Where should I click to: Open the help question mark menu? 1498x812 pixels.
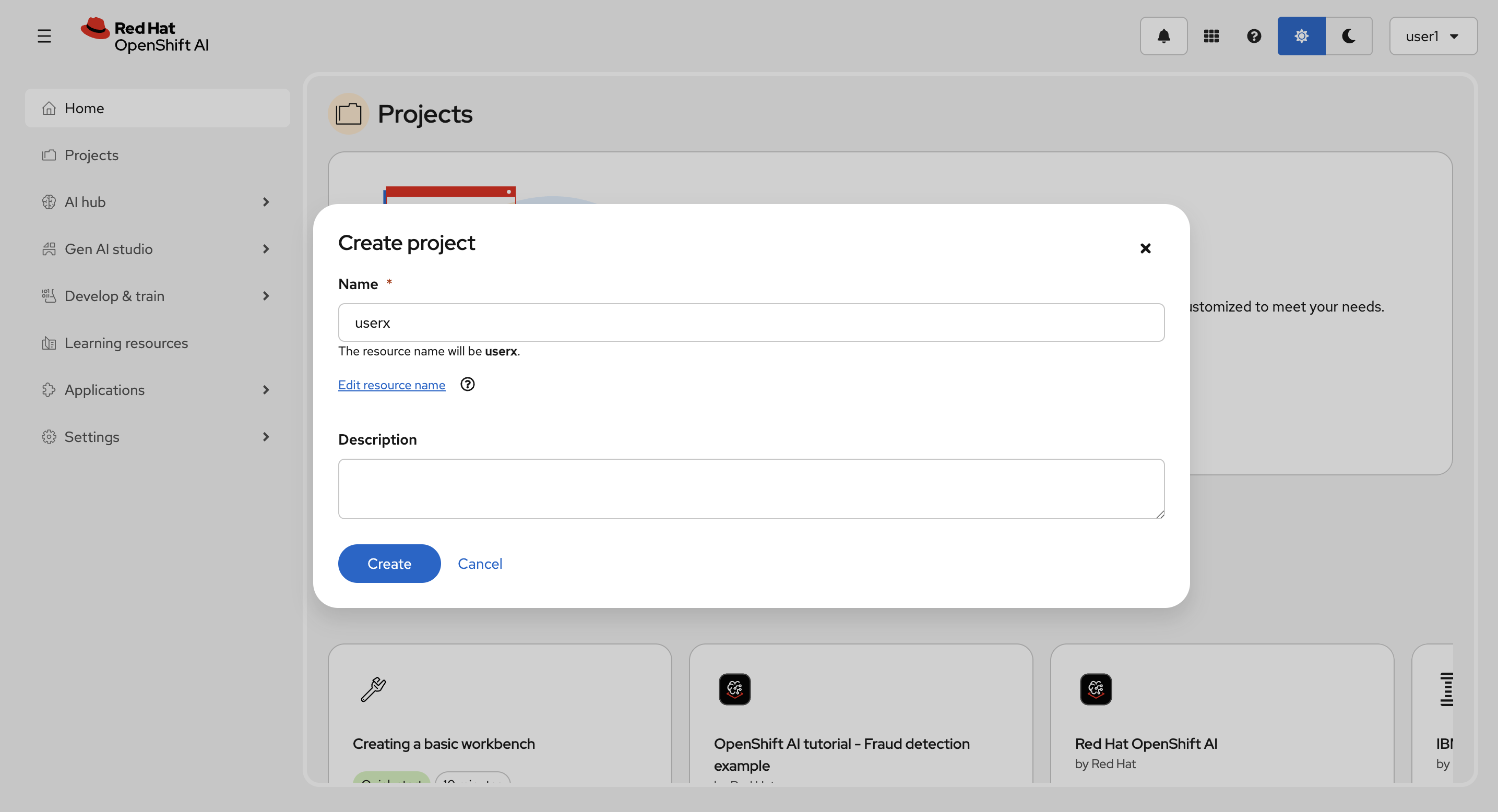(1254, 36)
